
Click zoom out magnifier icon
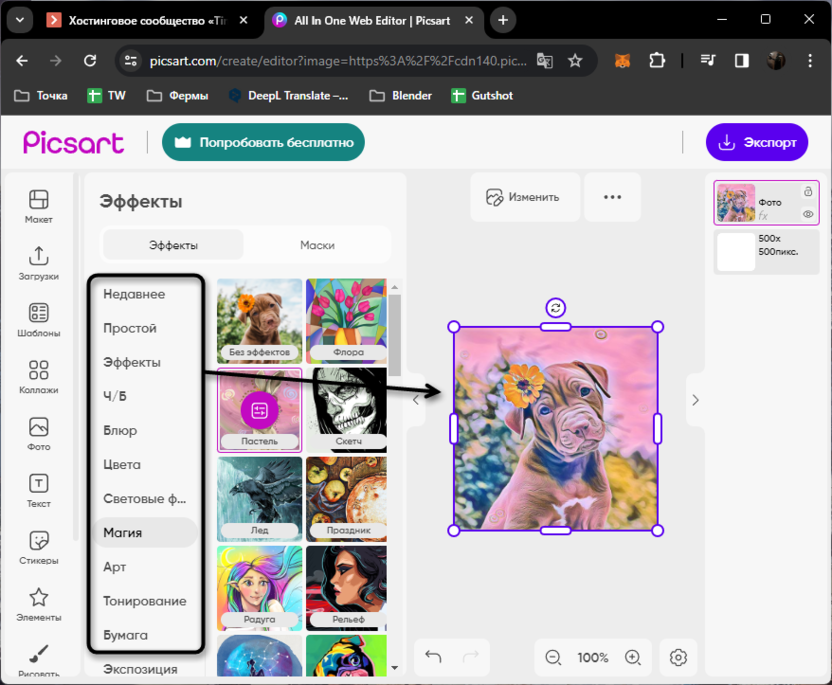click(x=553, y=657)
